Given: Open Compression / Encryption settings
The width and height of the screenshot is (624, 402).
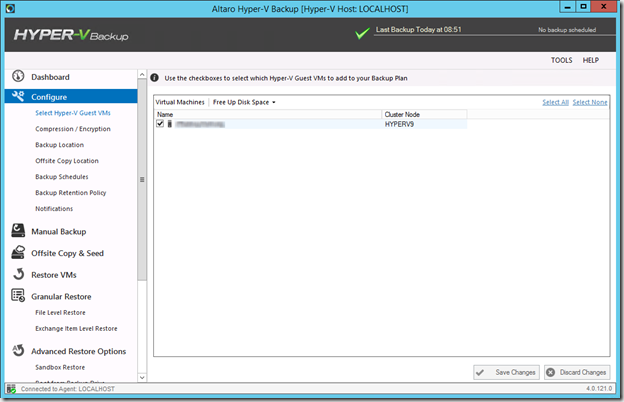Looking at the screenshot, I should pyautogui.click(x=73, y=129).
